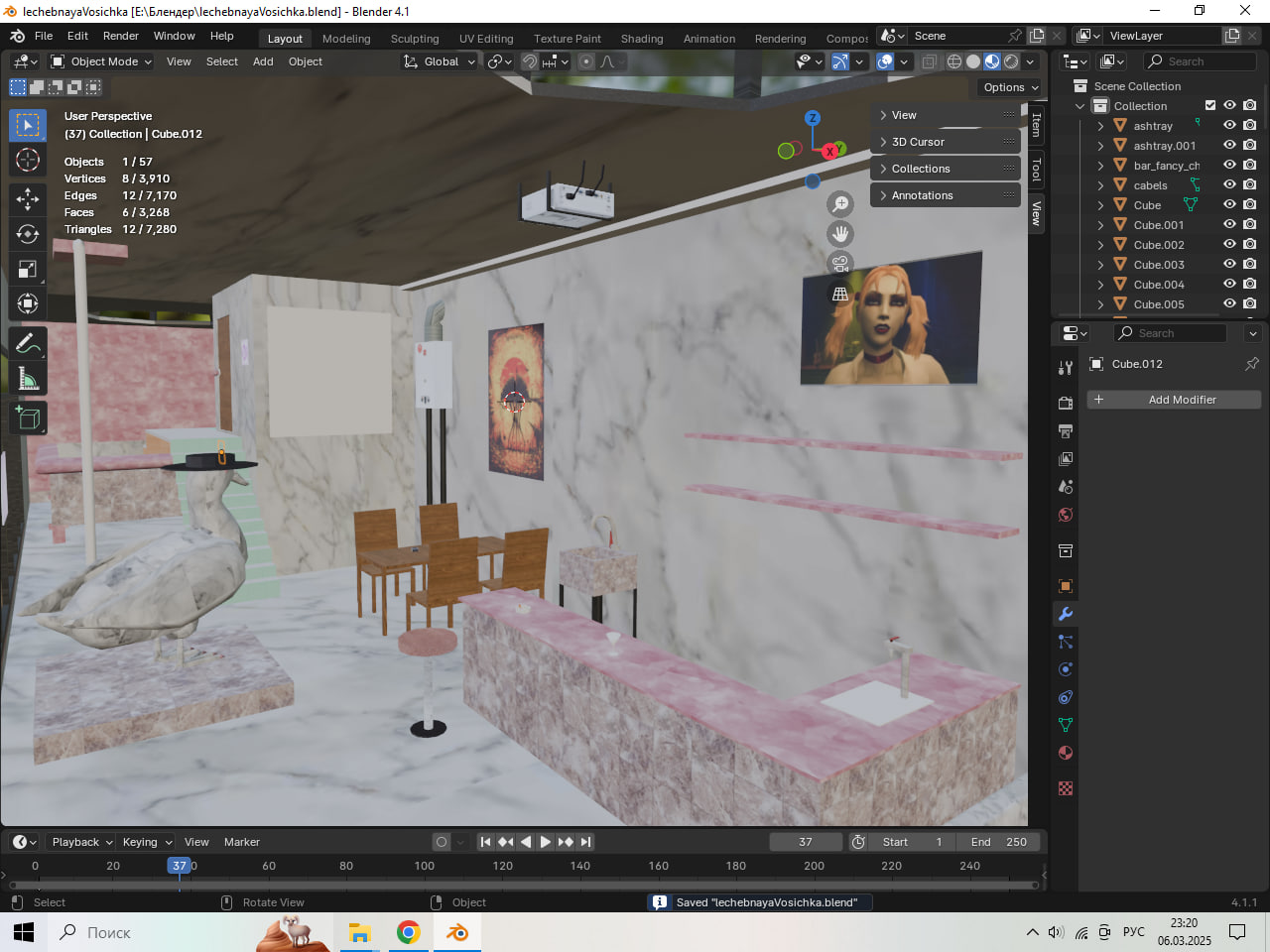The width and height of the screenshot is (1270, 952).
Task: Select the Cursor tool in the viewport toolbar
Action: pos(28,160)
